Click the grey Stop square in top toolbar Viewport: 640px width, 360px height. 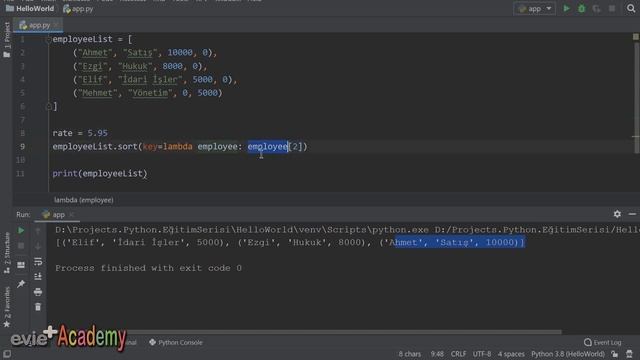tap(611, 8)
